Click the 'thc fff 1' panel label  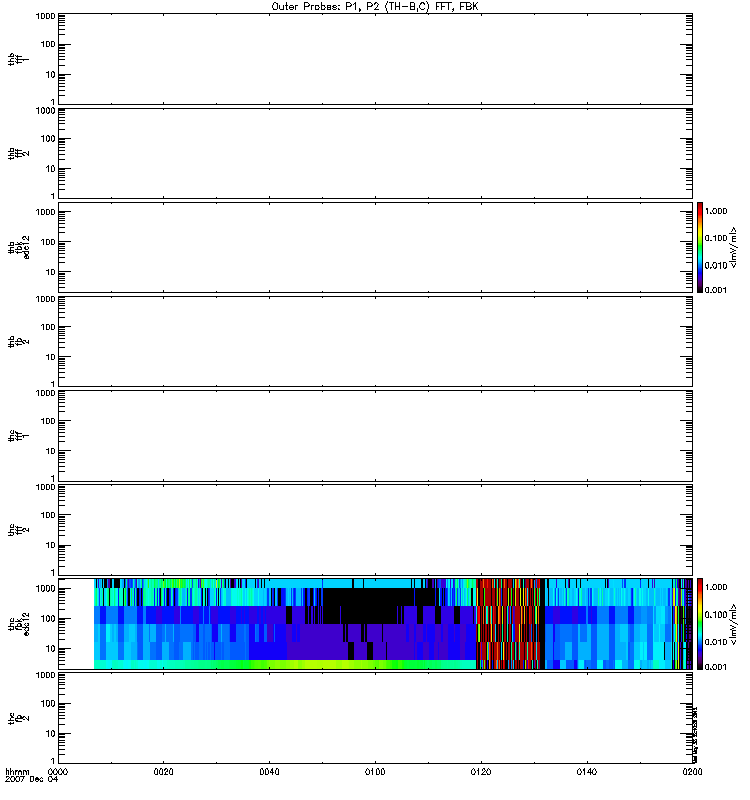click(18, 436)
